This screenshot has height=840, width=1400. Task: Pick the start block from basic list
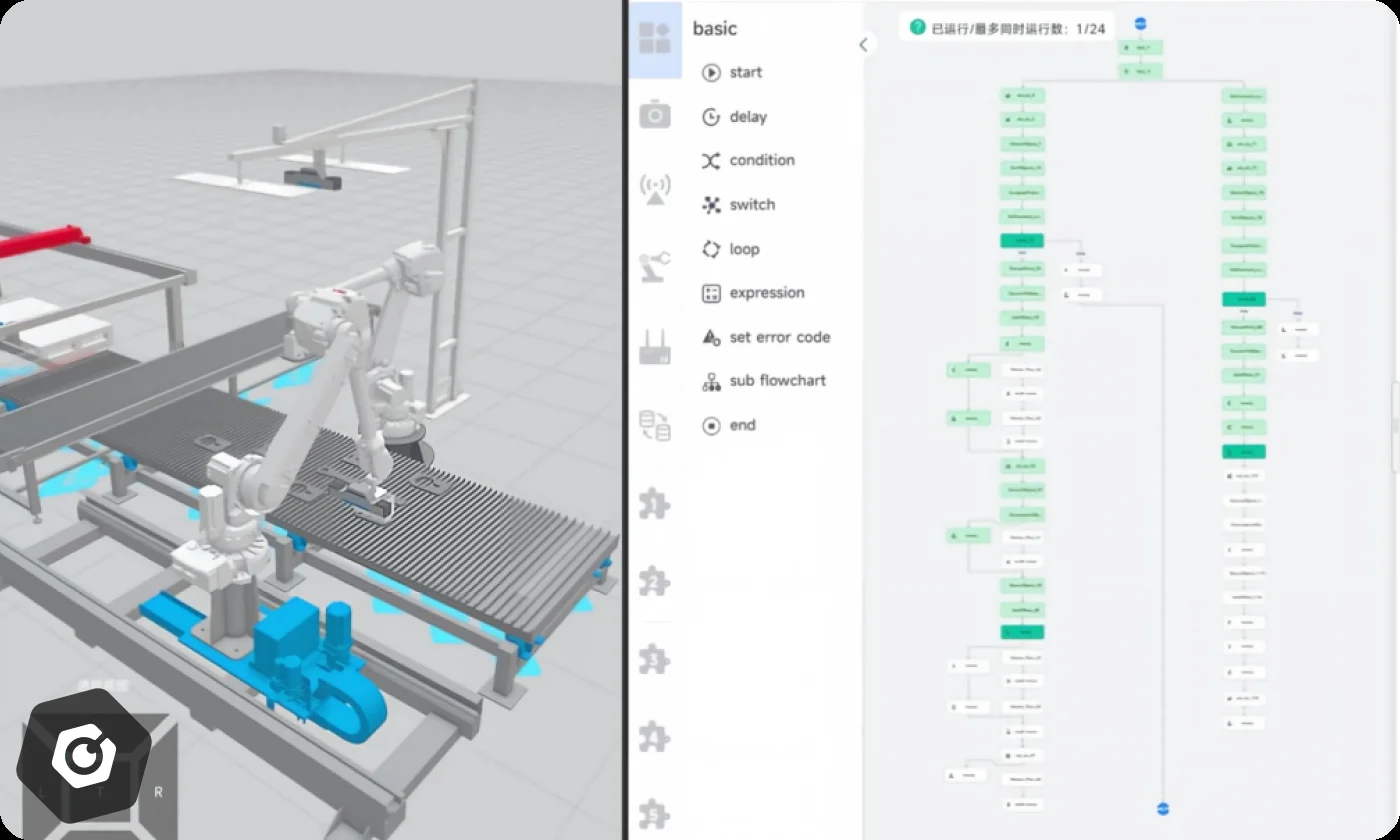[733, 72]
